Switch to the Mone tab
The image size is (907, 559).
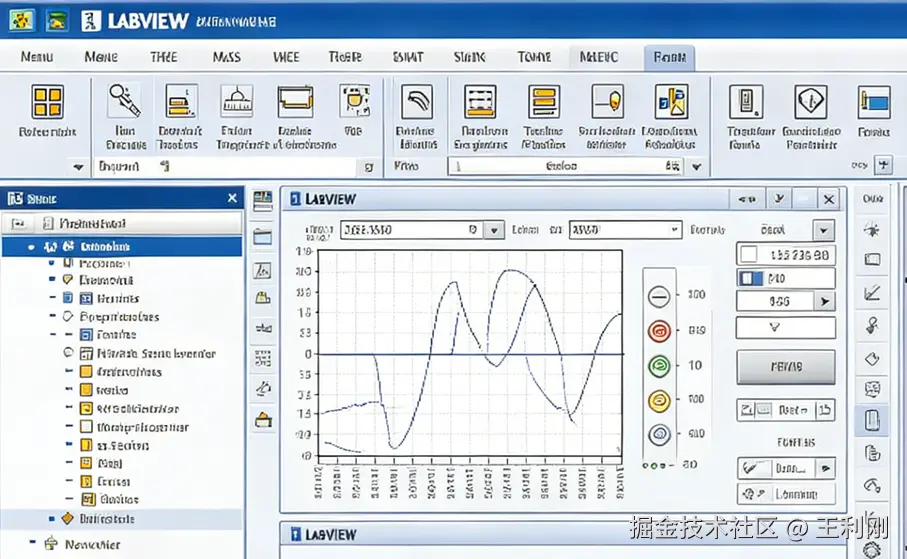(101, 57)
